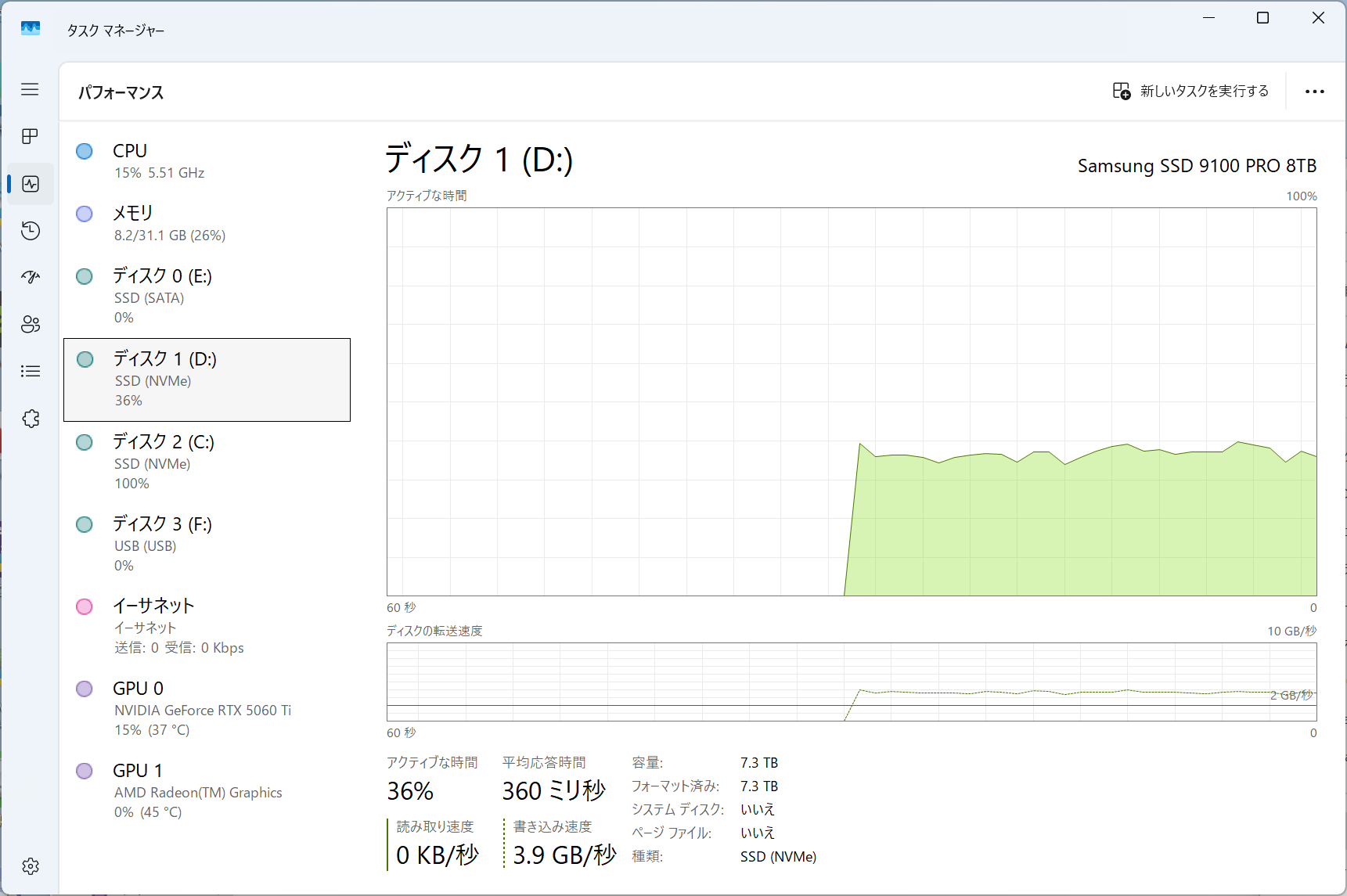Click the システム ディスク いいえ value
Screen dimensions: 1347x896
coord(758,810)
